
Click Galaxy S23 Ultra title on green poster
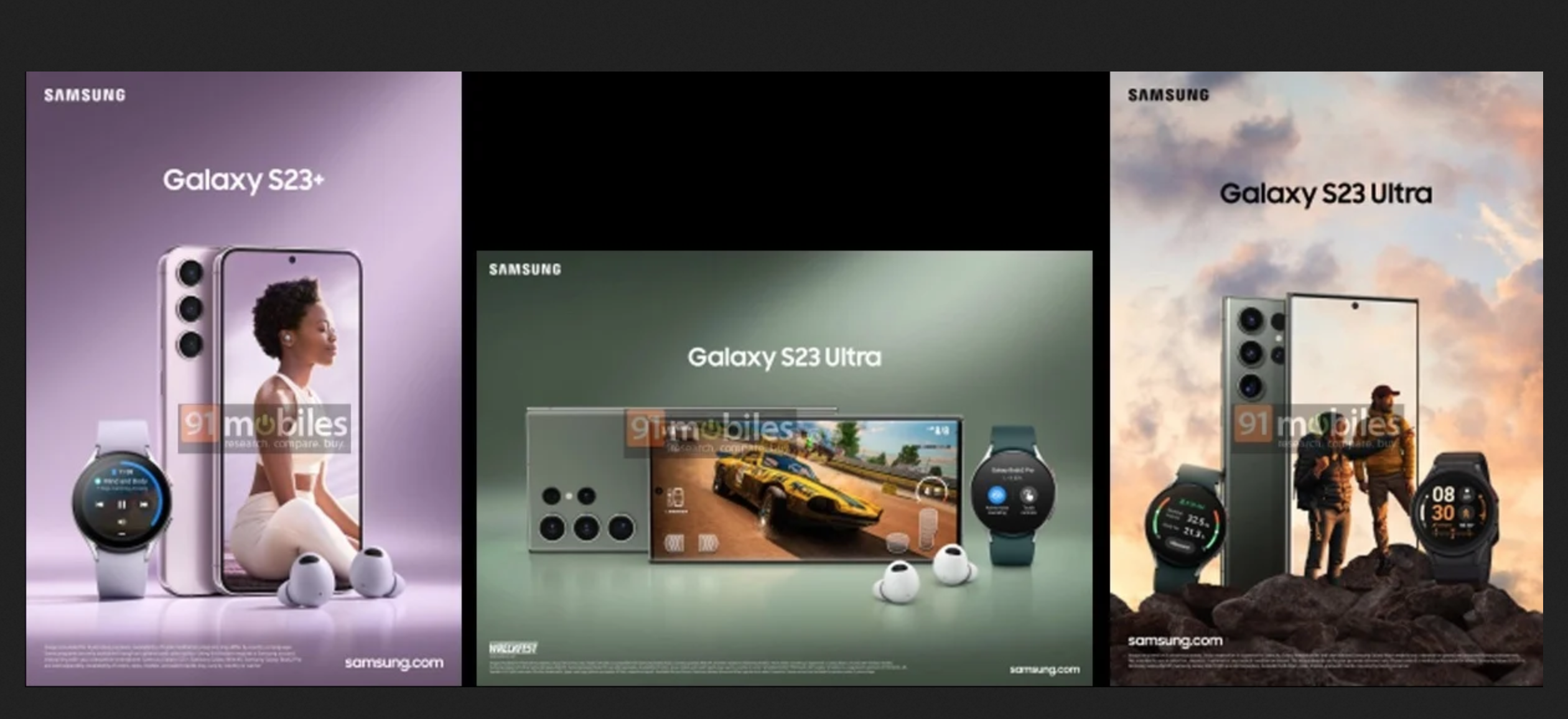point(784,357)
